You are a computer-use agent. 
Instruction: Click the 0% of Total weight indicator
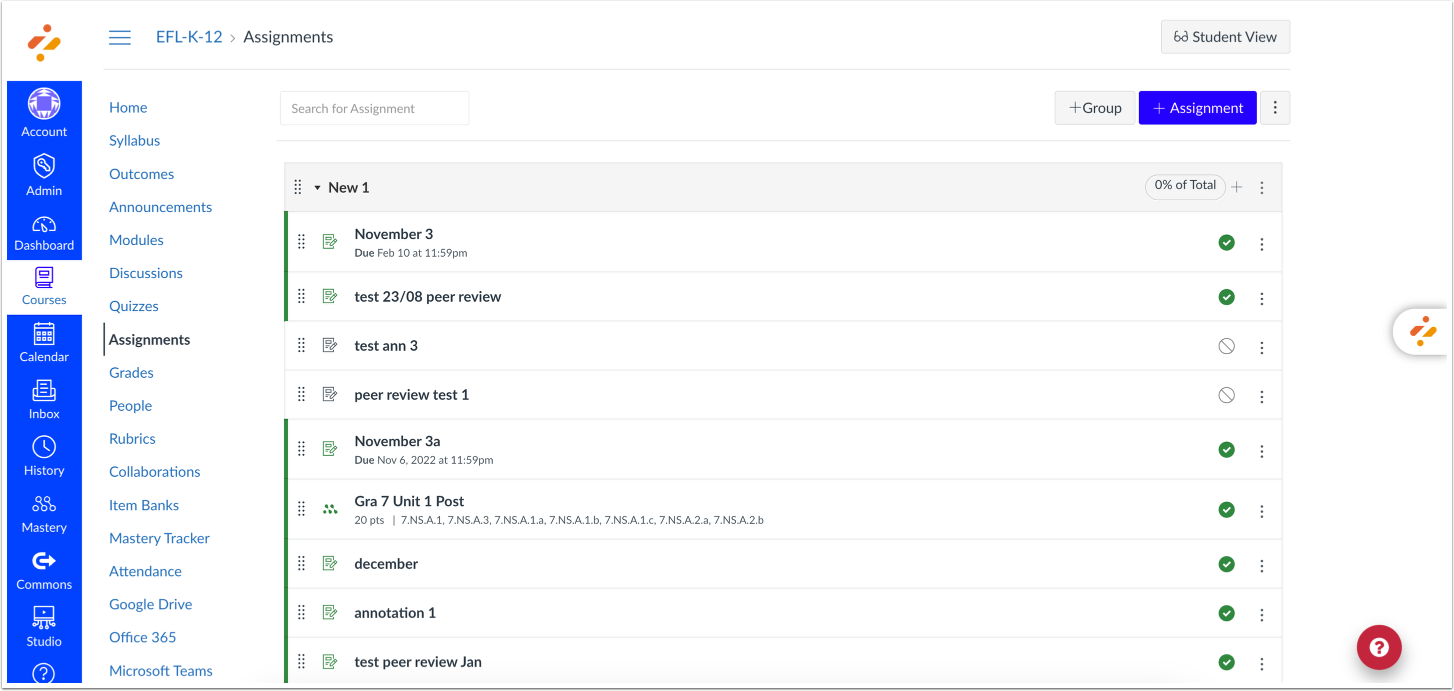click(1185, 186)
